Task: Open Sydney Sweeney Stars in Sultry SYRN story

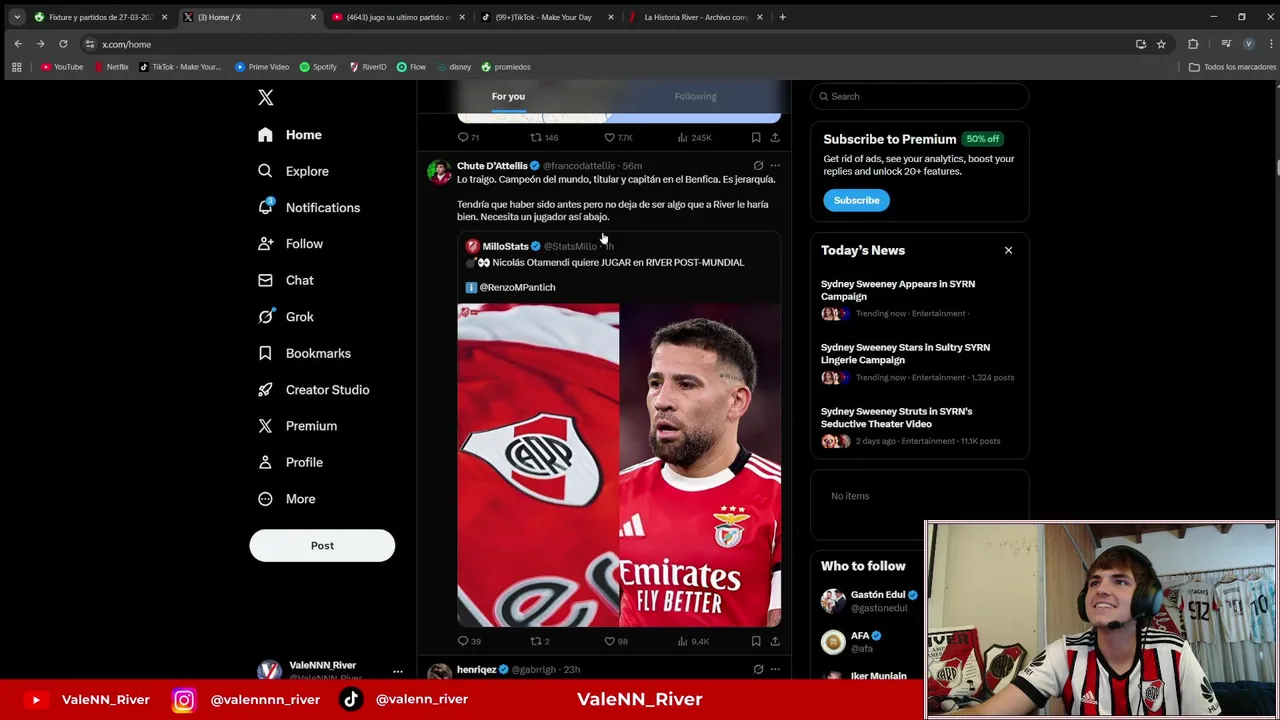Action: tap(905, 353)
